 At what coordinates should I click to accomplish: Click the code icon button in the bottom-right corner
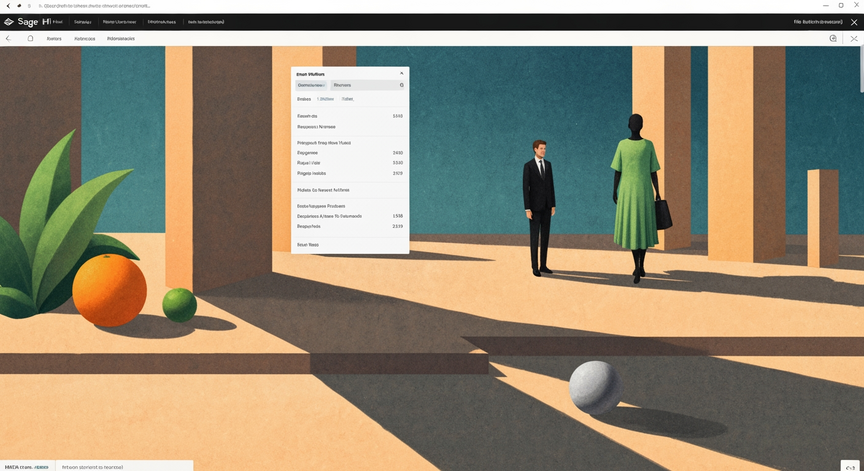850,467
